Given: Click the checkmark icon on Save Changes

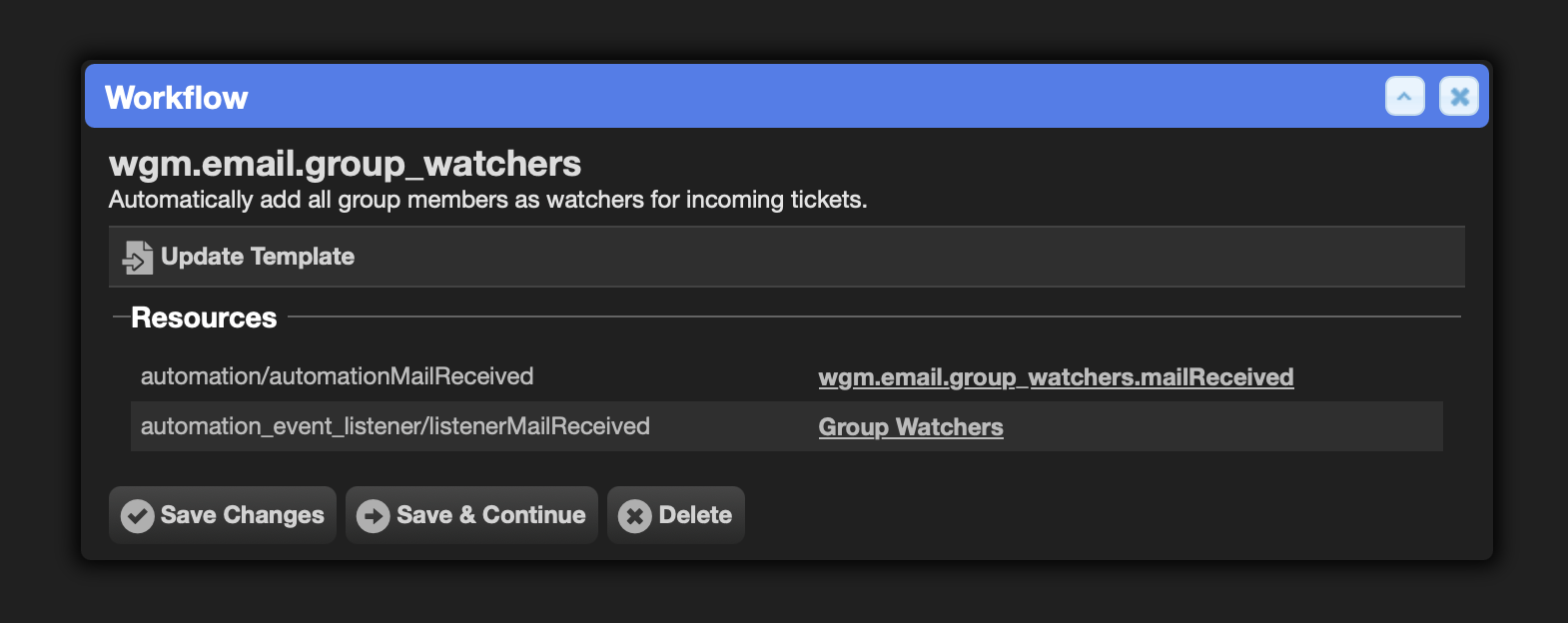Looking at the screenshot, I should click(x=137, y=516).
